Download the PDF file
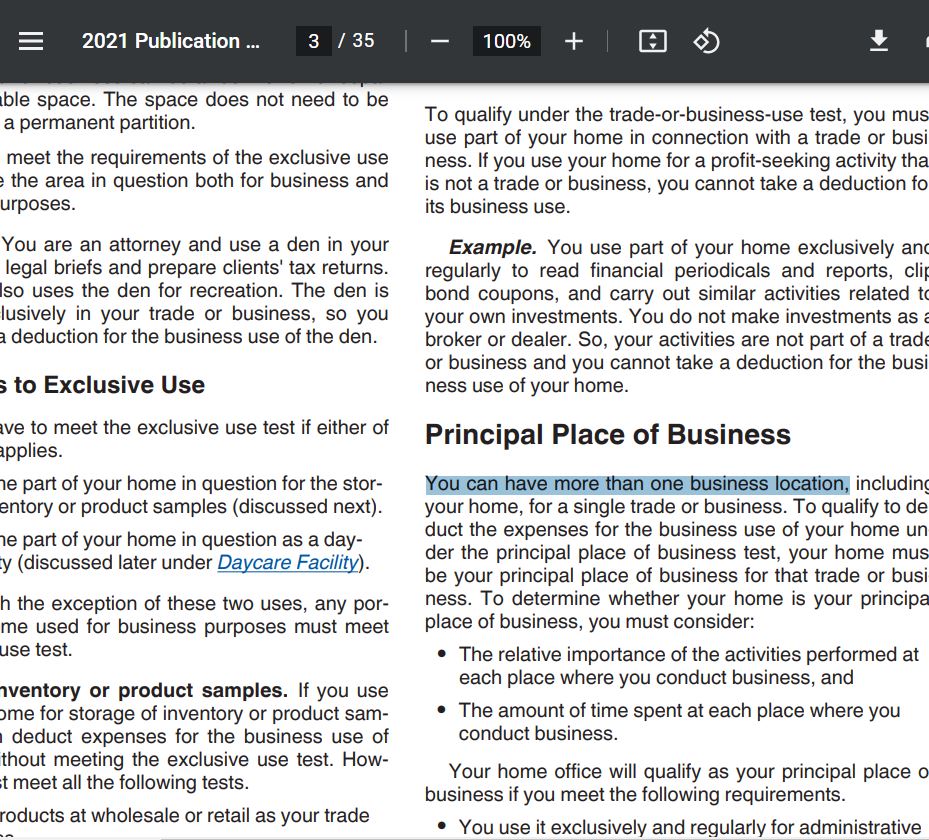929x840 pixels. 879,41
